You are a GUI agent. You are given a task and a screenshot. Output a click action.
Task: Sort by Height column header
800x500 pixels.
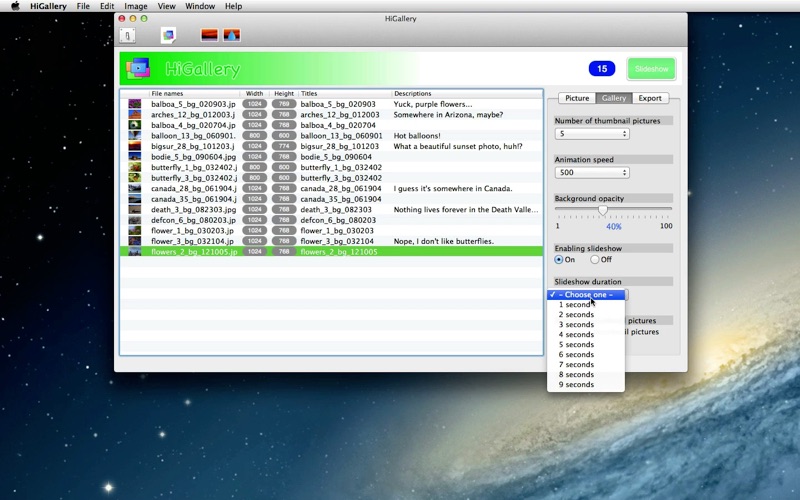(284, 93)
